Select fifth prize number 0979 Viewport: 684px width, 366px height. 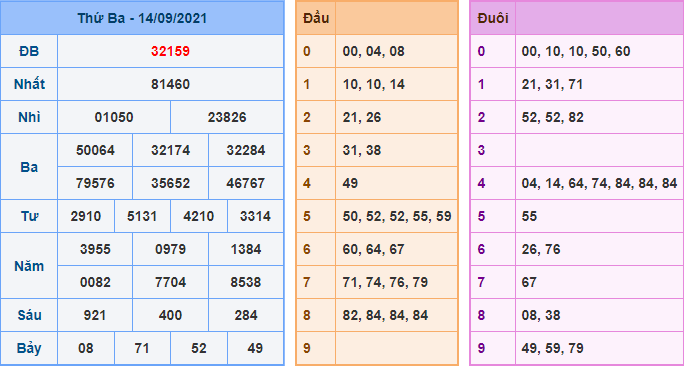[171, 250]
